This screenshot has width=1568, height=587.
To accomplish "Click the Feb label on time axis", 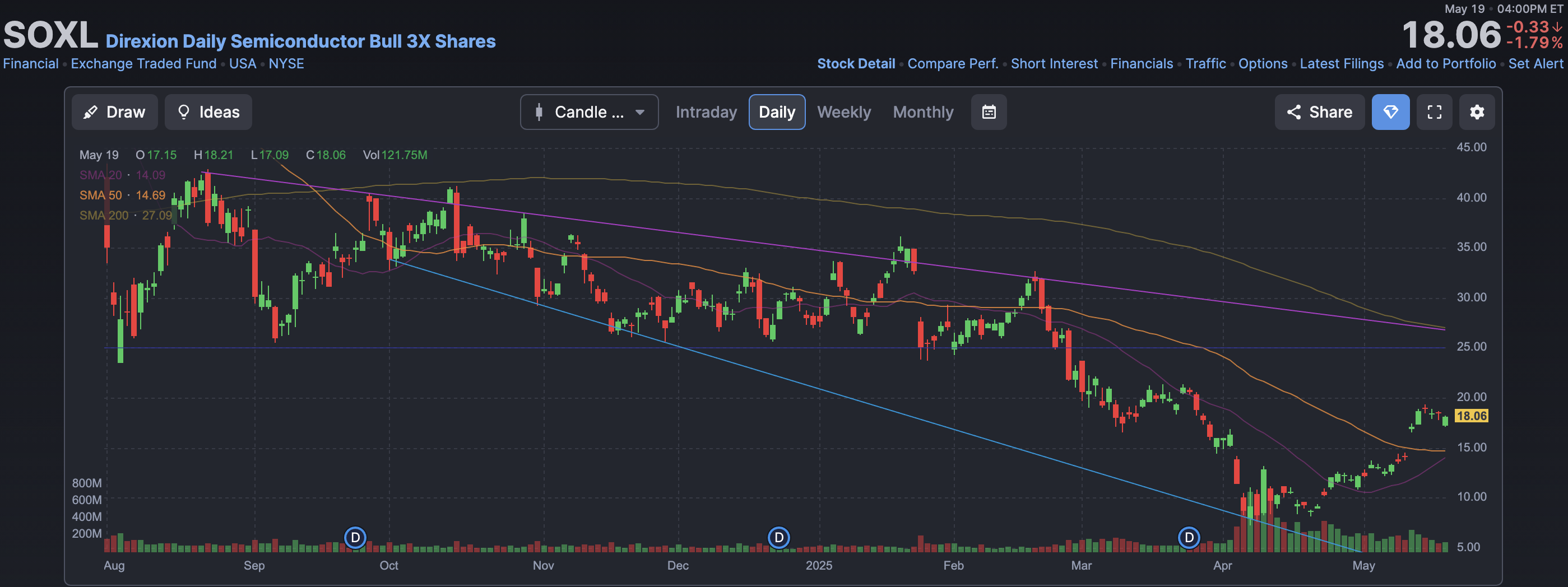I will click(x=953, y=566).
